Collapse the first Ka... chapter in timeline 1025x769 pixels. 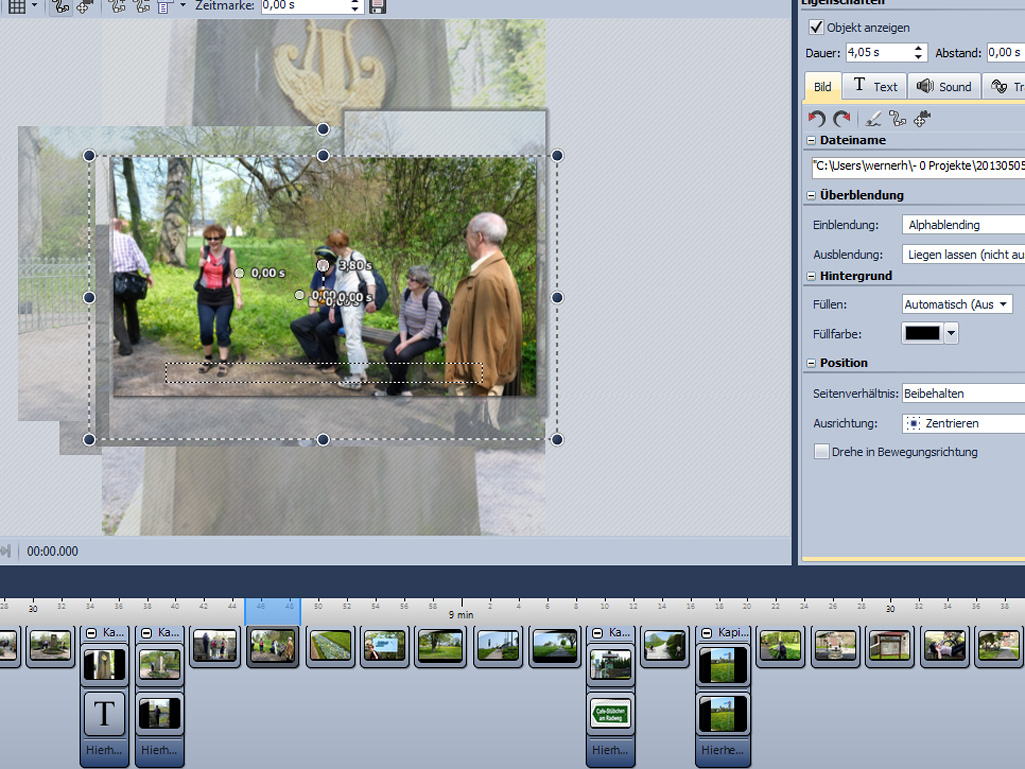(x=92, y=633)
